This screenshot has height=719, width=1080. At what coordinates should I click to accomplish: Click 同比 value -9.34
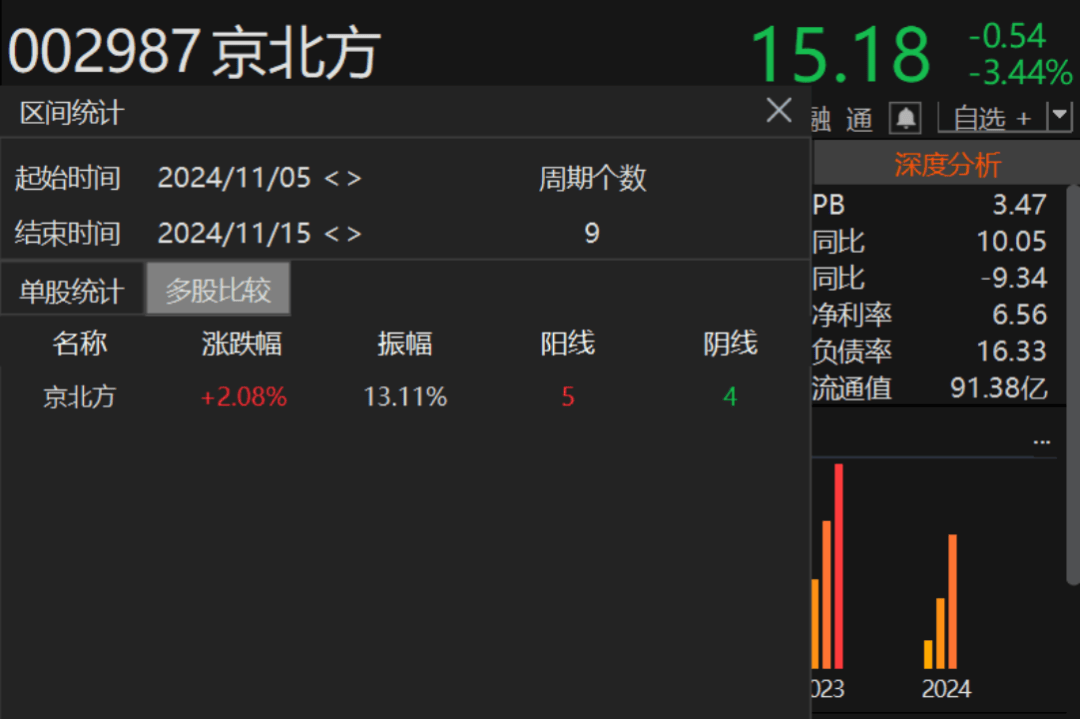point(1014,278)
